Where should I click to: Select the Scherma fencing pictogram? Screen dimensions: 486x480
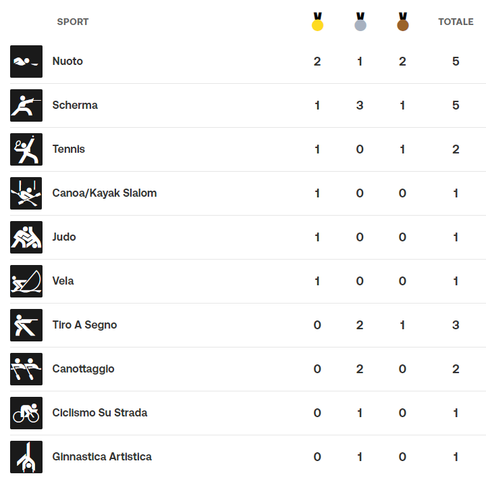pyautogui.click(x=26, y=105)
